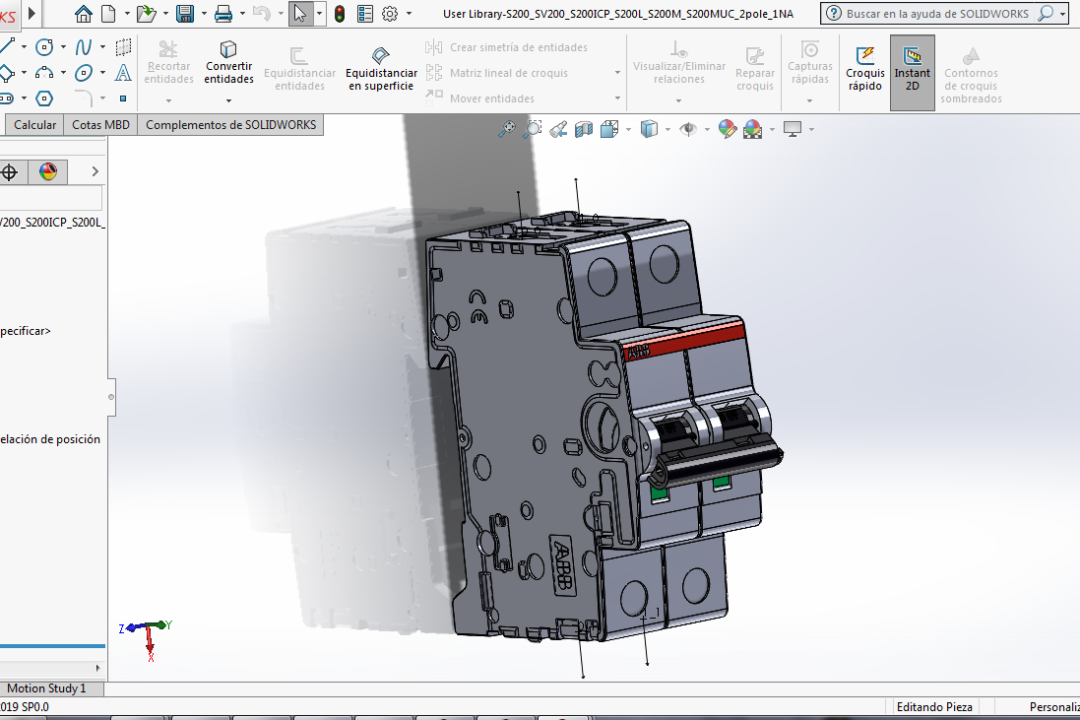Viewport: 1080px width, 720px height.
Task: Click Zoom to Fit icon
Action: pyautogui.click(x=506, y=129)
